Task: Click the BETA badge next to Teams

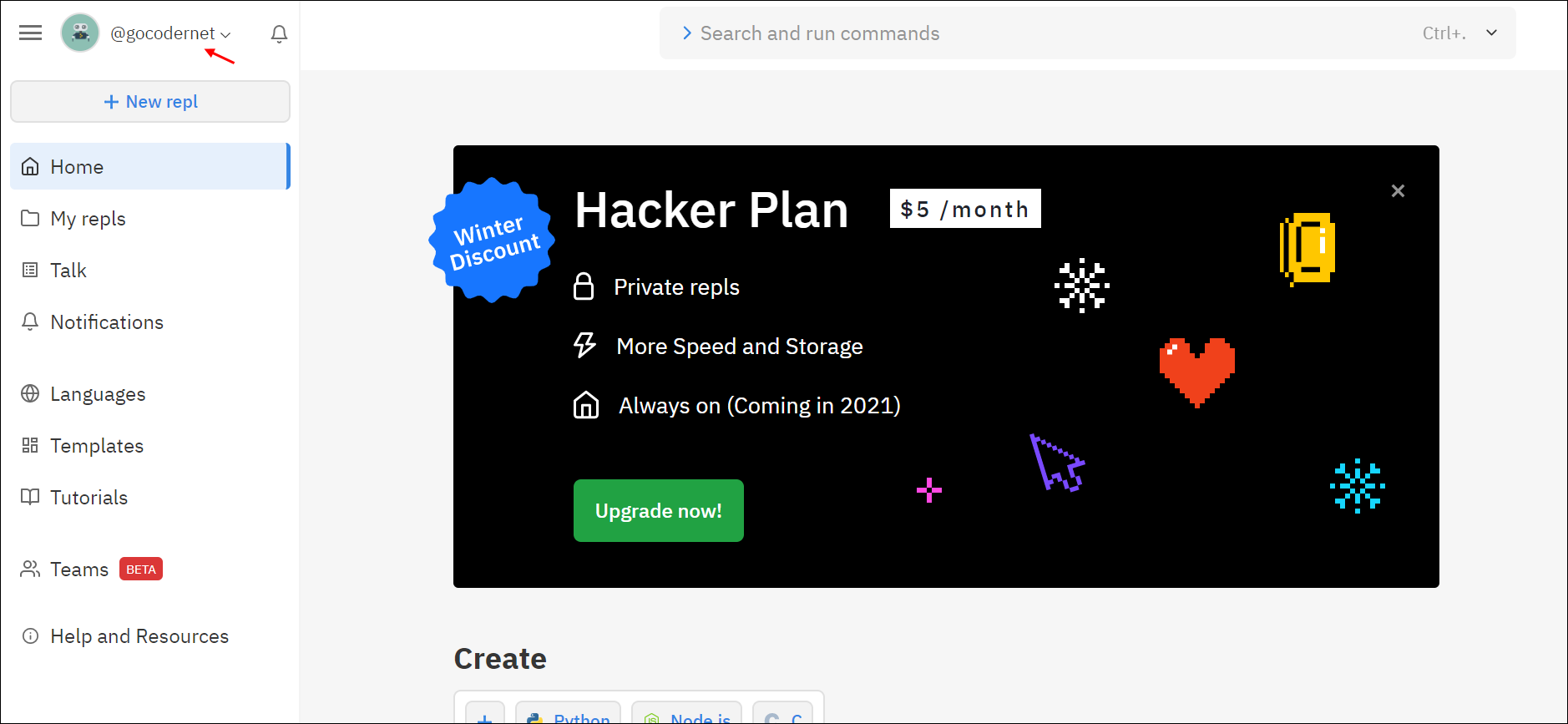Action: click(x=141, y=569)
